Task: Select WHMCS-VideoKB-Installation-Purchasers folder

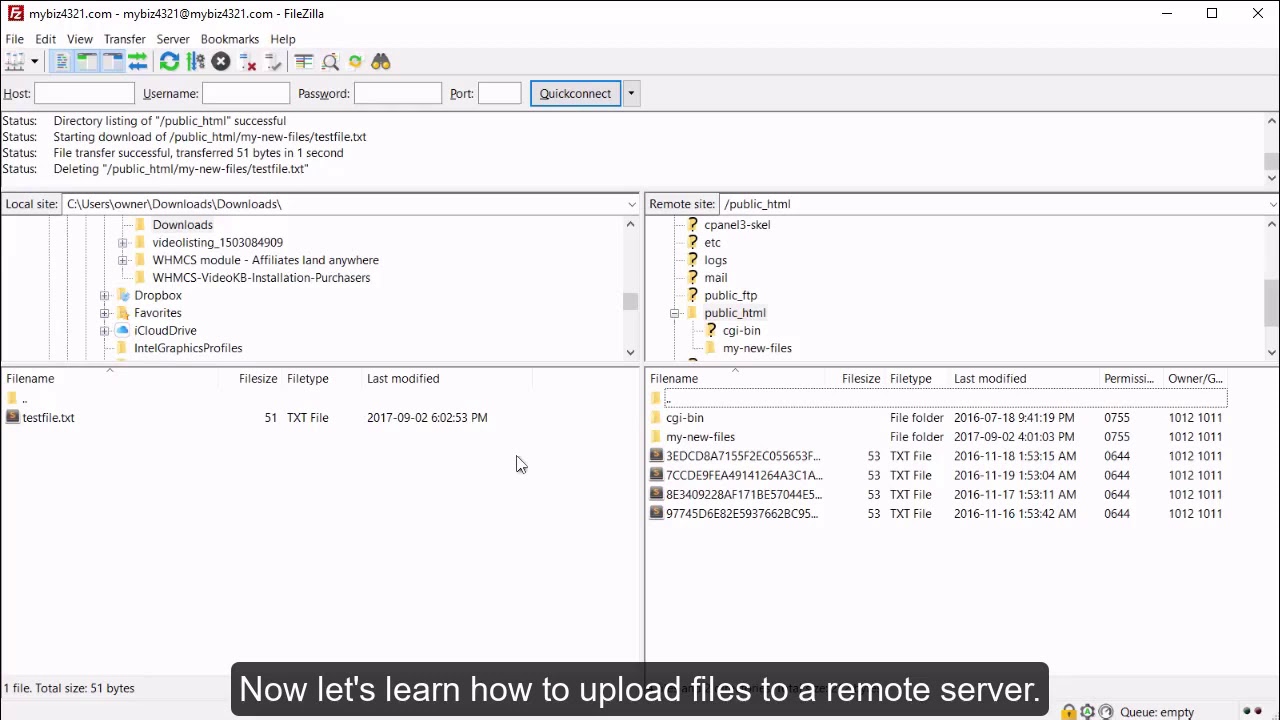Action: tap(261, 278)
